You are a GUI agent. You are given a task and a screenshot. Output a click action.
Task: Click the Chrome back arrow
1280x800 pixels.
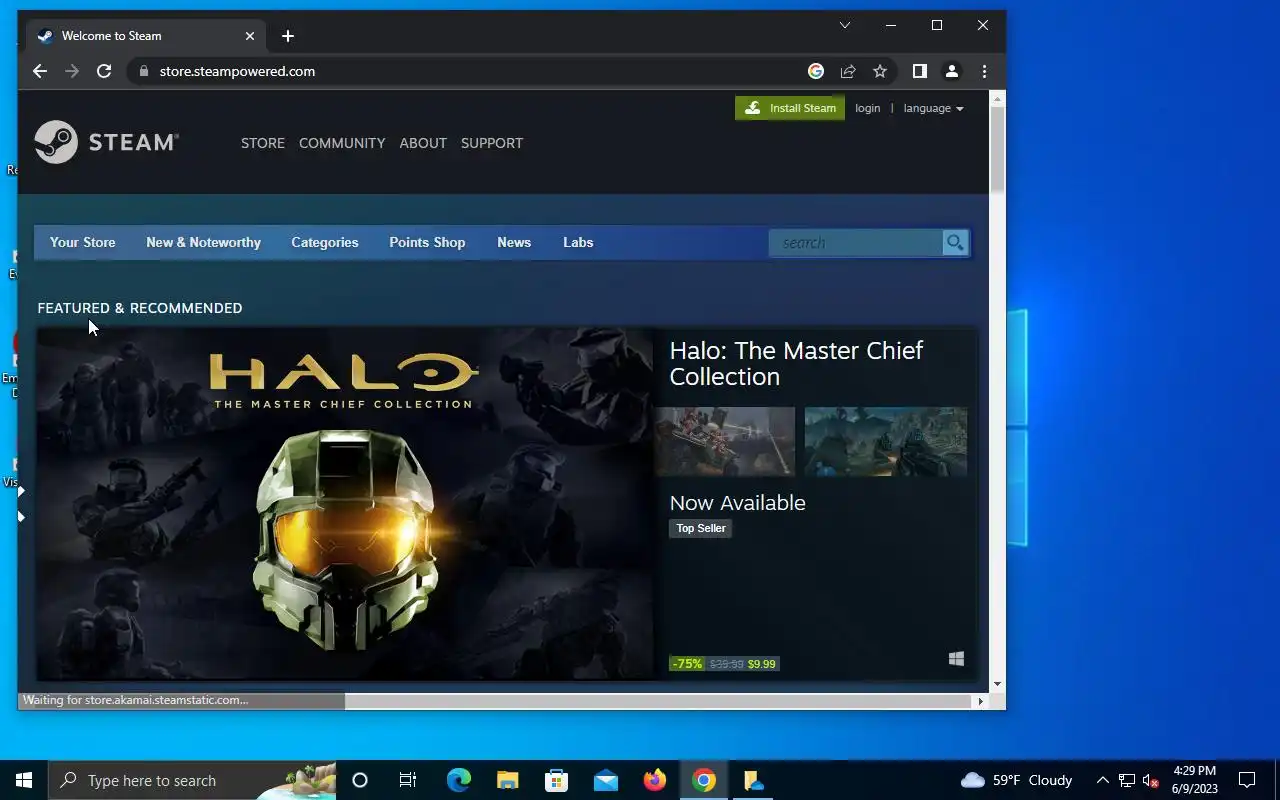pyautogui.click(x=39, y=71)
